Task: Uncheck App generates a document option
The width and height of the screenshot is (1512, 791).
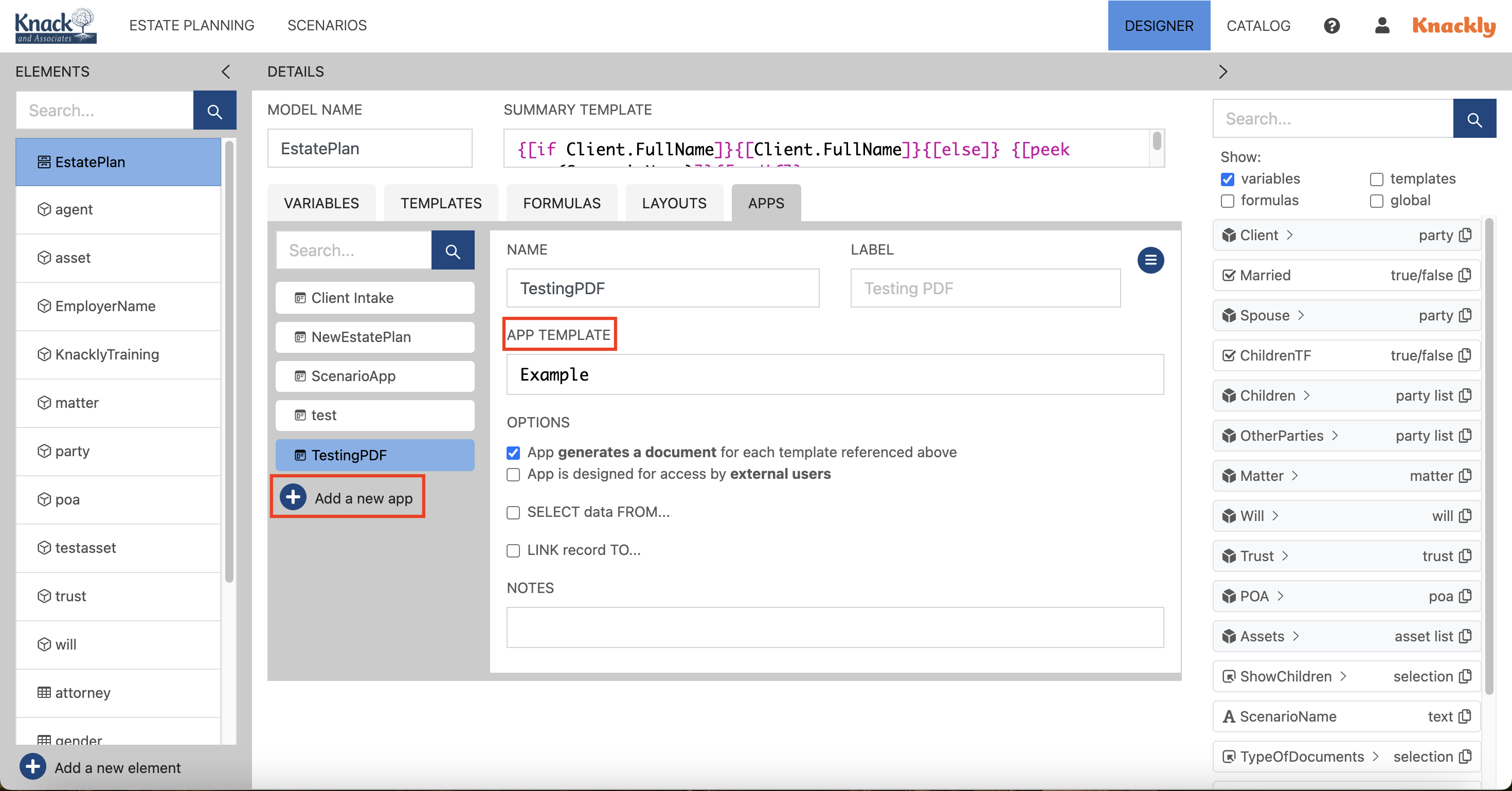Action: (x=513, y=453)
